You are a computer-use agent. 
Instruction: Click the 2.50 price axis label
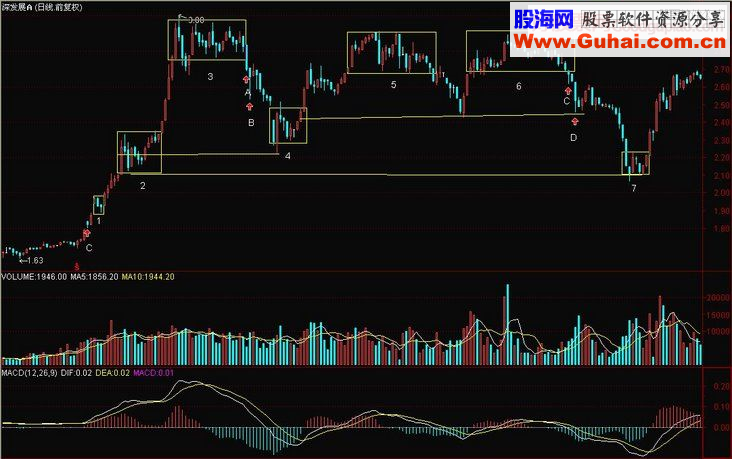[x=721, y=105]
